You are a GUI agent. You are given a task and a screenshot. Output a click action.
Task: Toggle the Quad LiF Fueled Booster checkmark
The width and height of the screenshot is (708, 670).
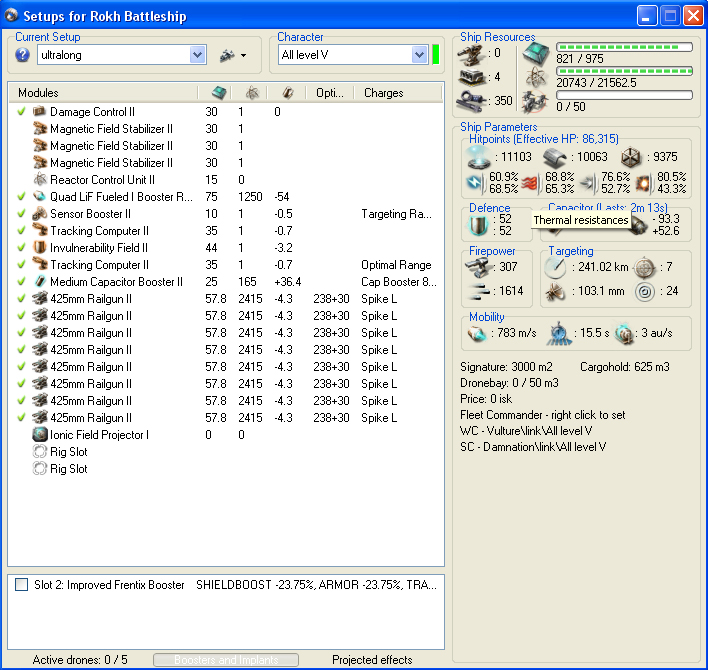[21, 196]
